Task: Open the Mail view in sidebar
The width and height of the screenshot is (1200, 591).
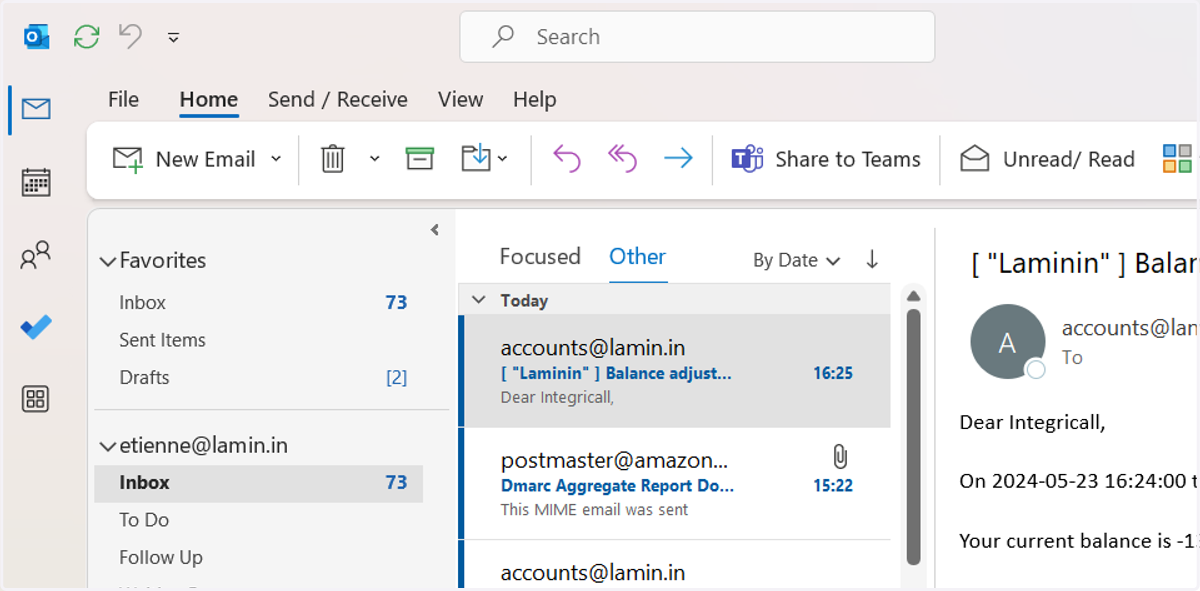Action: click(x=36, y=109)
